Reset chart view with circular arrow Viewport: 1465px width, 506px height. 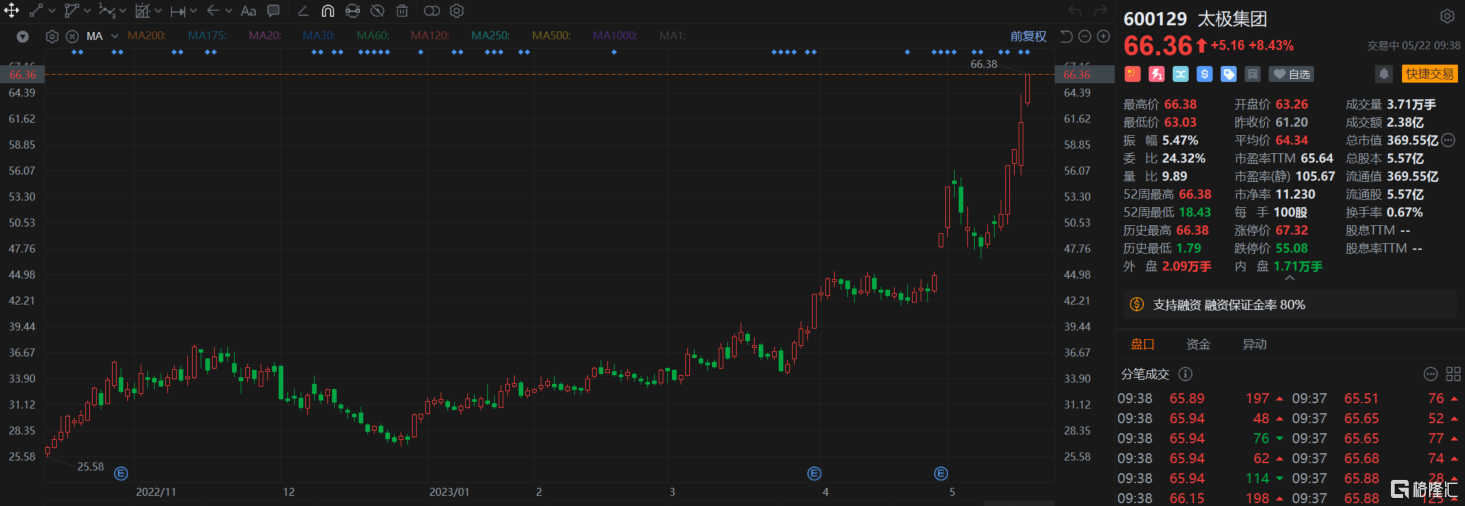tap(1066, 36)
